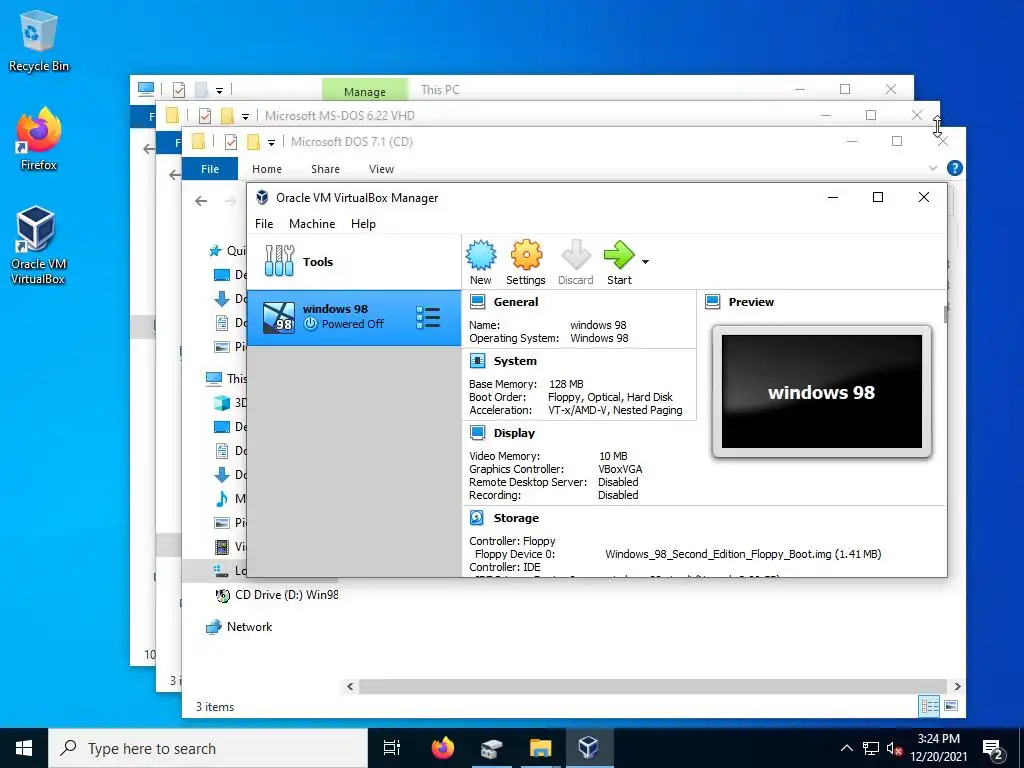This screenshot has width=1024, height=768.
Task: Select the Tools entry in VirtualBox
Action: pyautogui.click(x=354, y=262)
